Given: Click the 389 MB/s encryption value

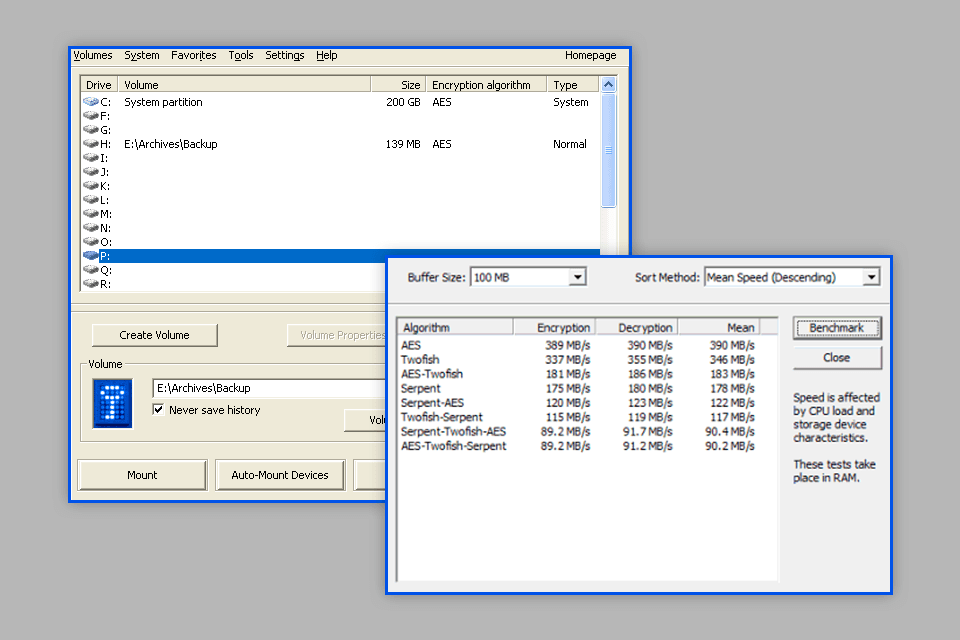Looking at the screenshot, I should [x=568, y=345].
